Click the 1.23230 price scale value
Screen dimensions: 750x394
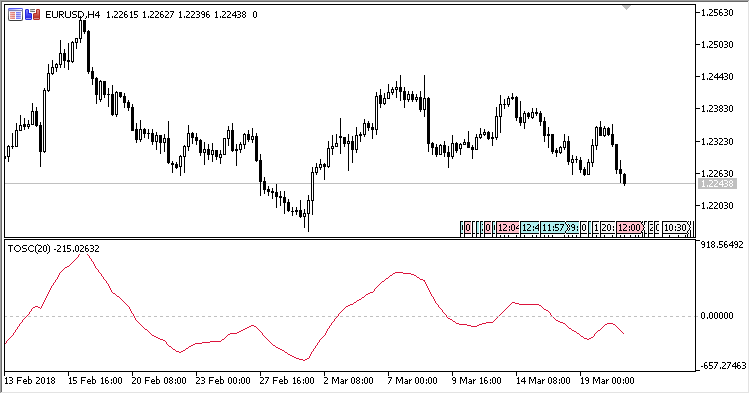[717, 141]
